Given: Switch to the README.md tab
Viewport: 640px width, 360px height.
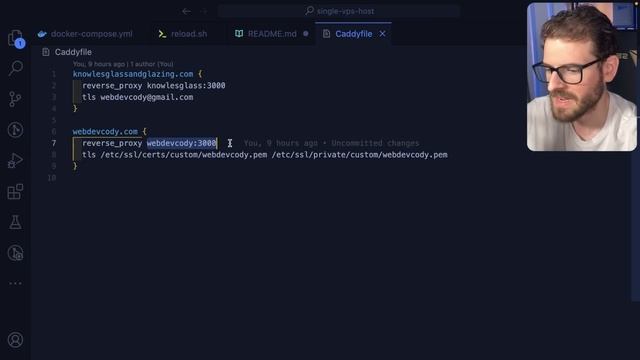Looking at the screenshot, I should [x=271, y=34].
